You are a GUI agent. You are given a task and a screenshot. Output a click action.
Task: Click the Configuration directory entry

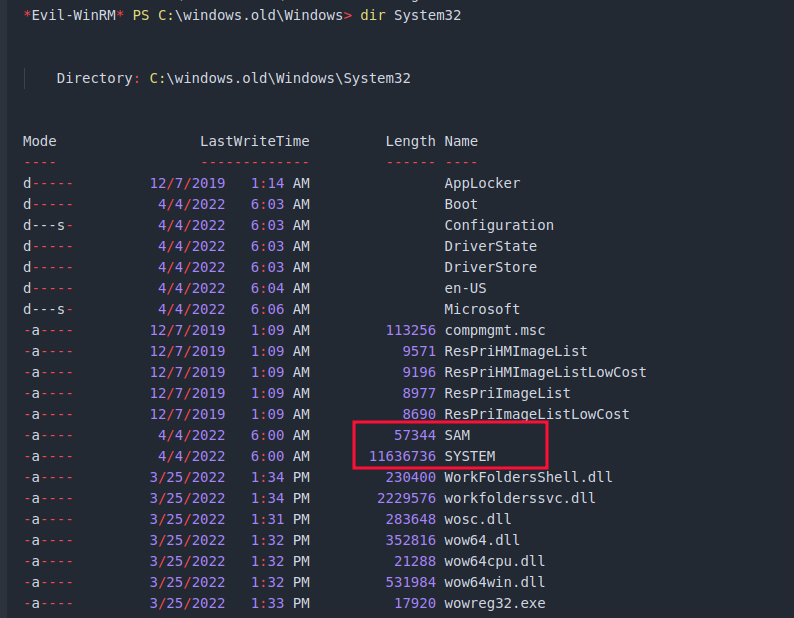coord(499,225)
